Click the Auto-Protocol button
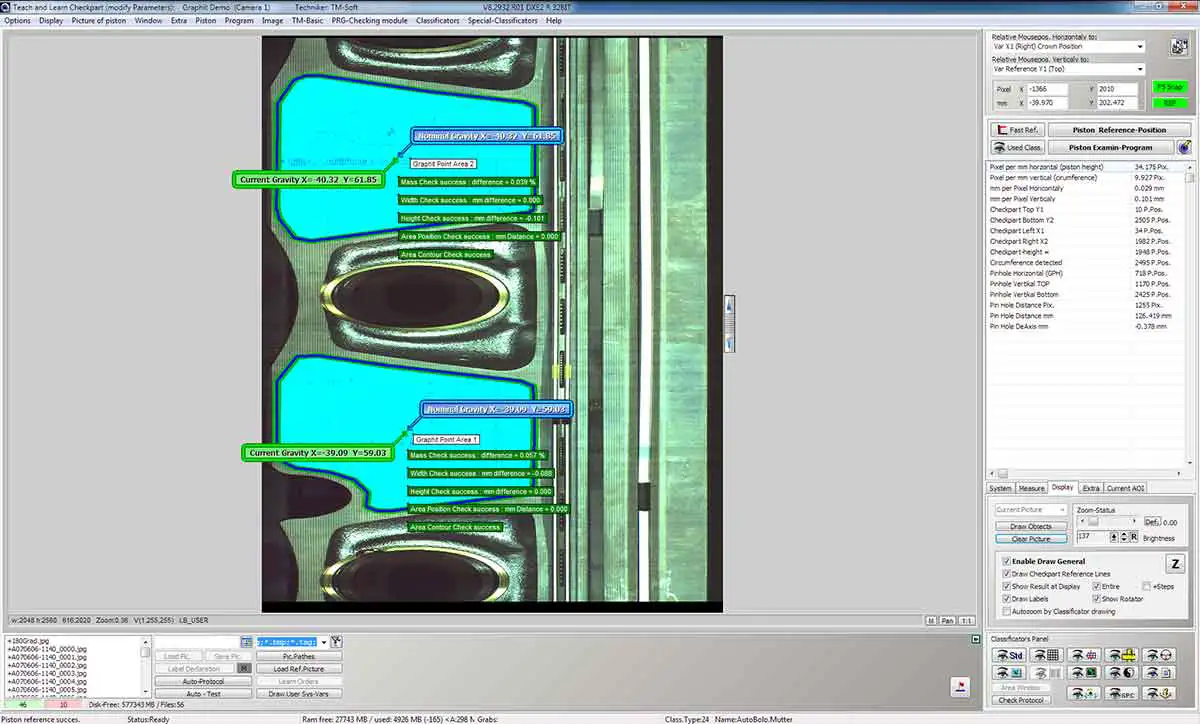Image resolution: width=1200 pixels, height=724 pixels. pos(203,681)
